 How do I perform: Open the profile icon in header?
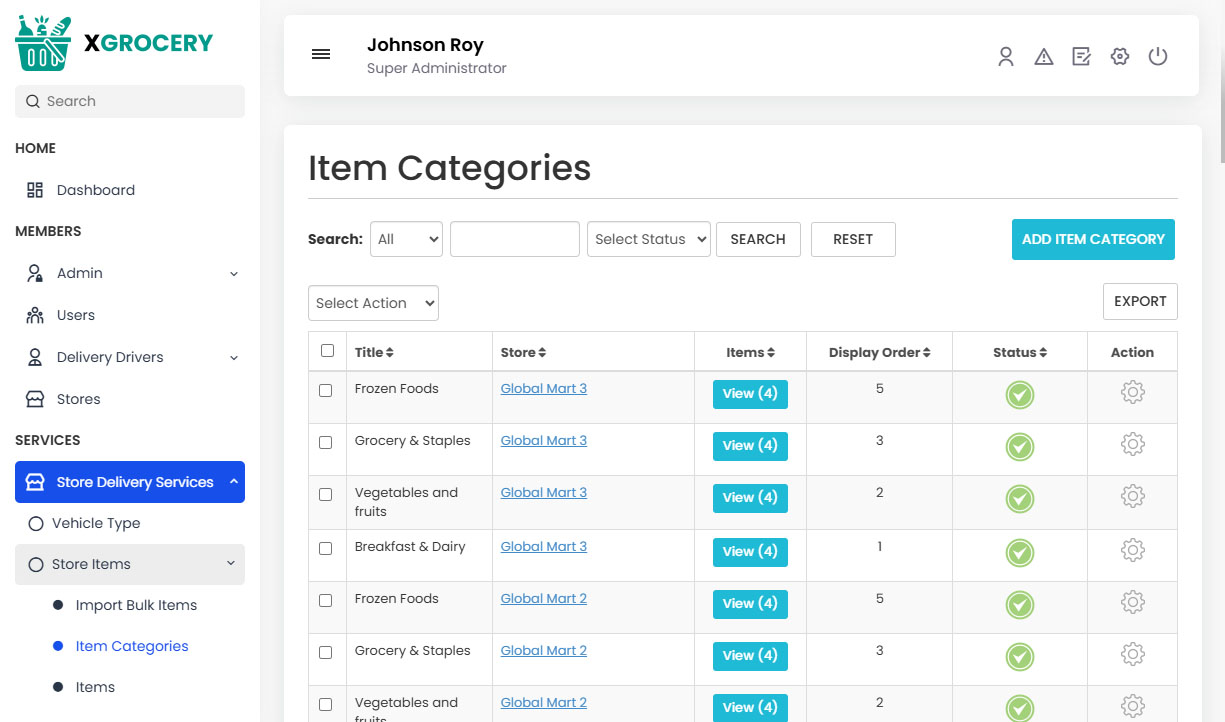1005,57
